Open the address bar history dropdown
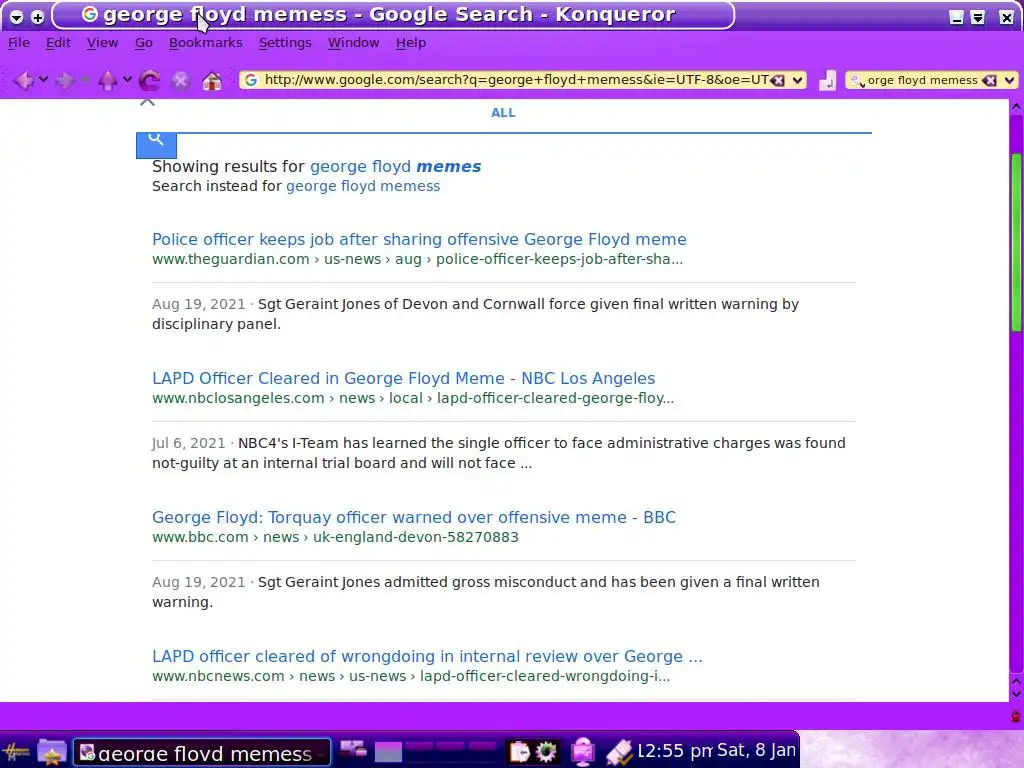The width and height of the screenshot is (1024, 768). [797, 80]
